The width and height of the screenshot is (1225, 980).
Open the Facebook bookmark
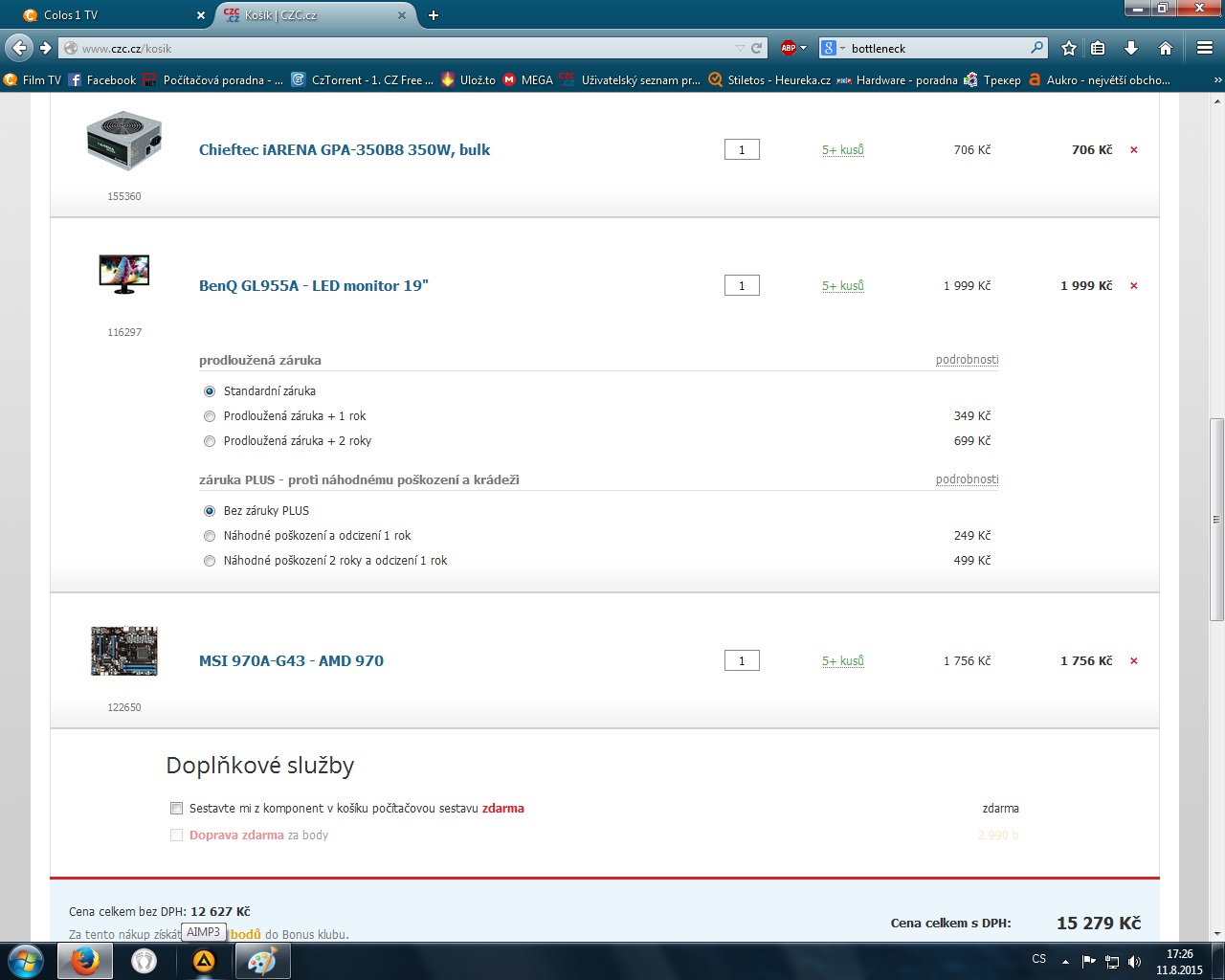102,80
